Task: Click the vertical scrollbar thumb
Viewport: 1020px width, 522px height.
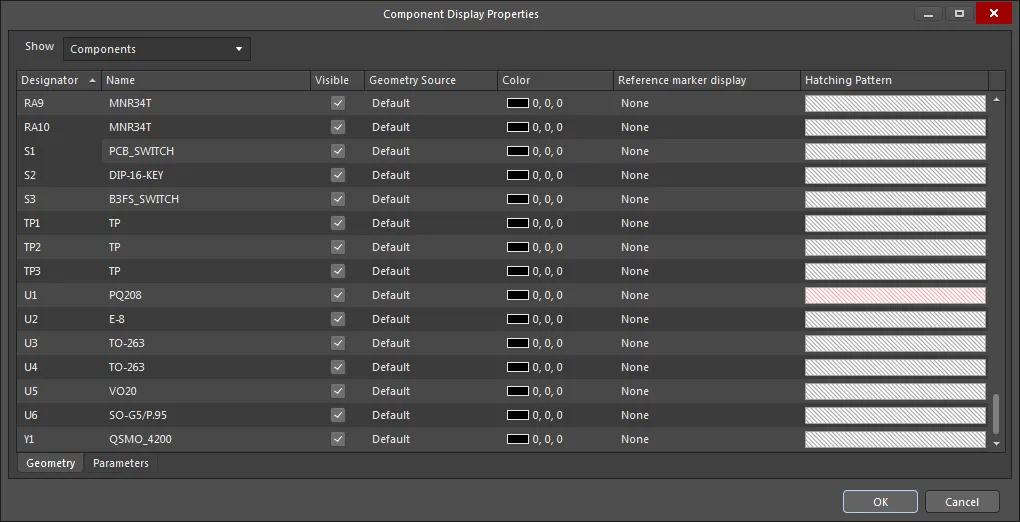Action: 997,413
